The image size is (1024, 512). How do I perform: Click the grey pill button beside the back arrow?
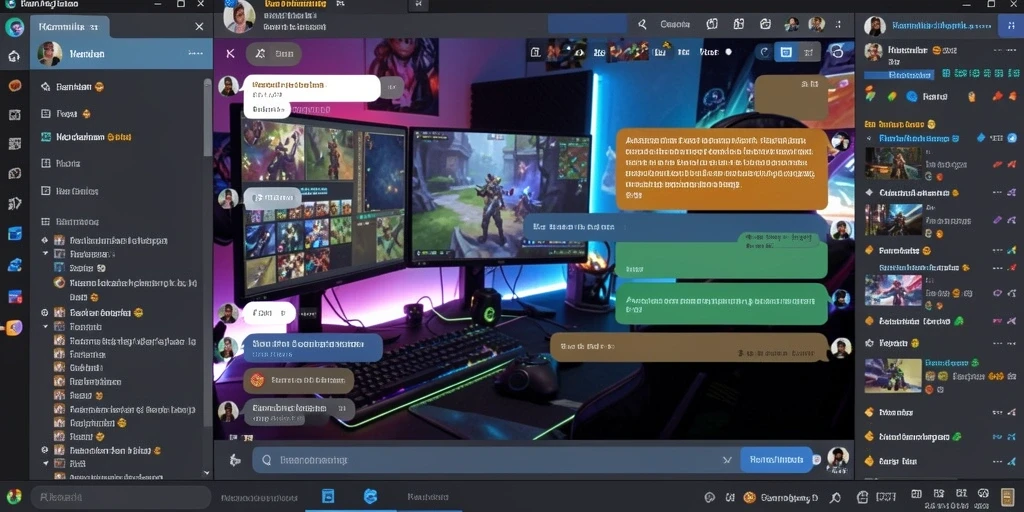click(x=274, y=54)
